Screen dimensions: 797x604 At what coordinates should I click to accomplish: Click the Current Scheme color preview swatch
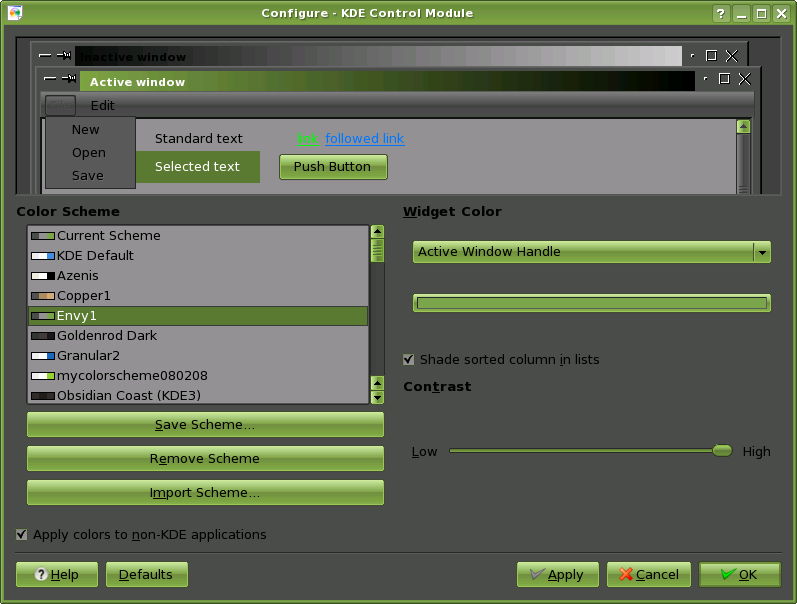click(43, 236)
